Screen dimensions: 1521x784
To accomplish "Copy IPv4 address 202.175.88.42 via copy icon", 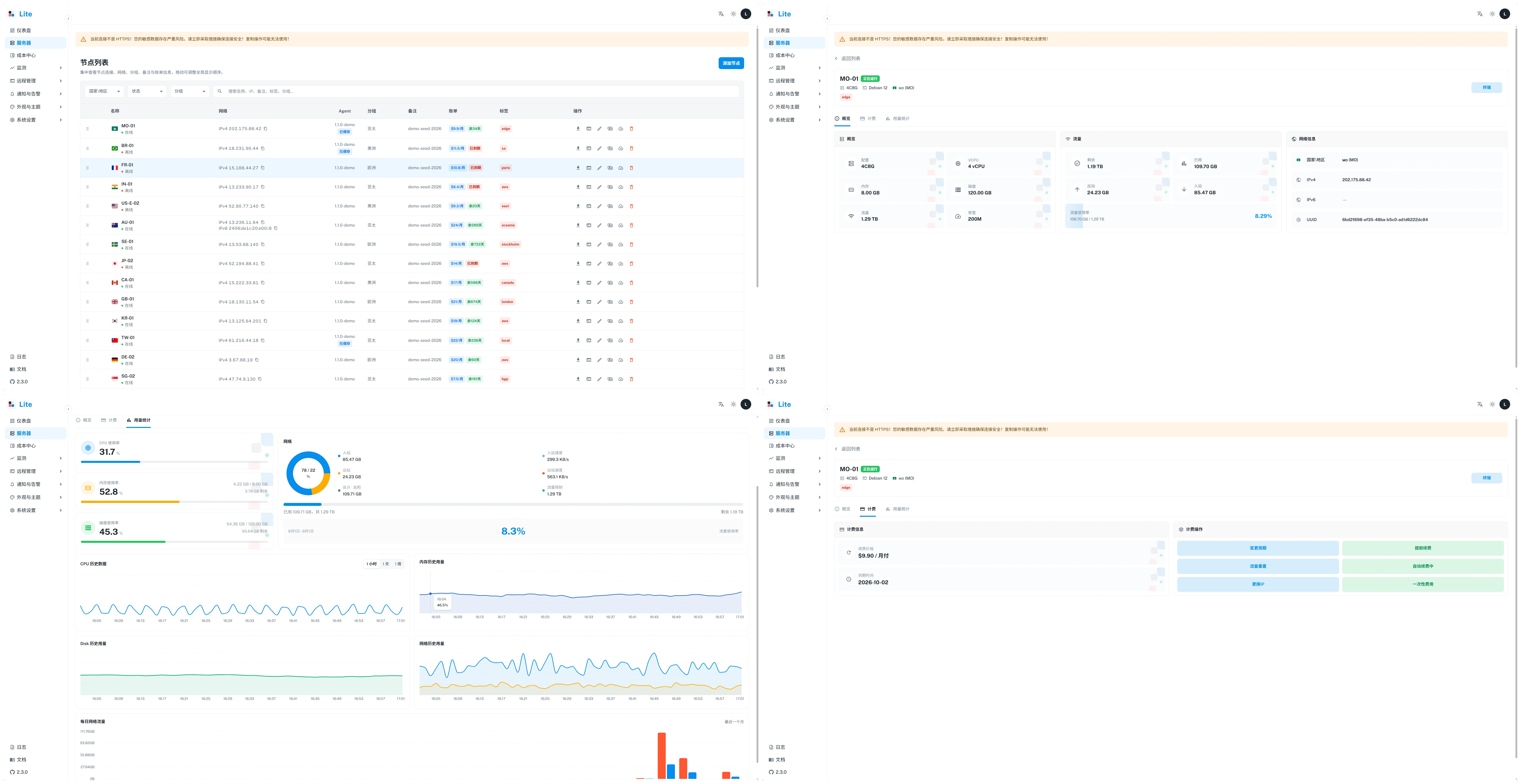I will pyautogui.click(x=265, y=129).
